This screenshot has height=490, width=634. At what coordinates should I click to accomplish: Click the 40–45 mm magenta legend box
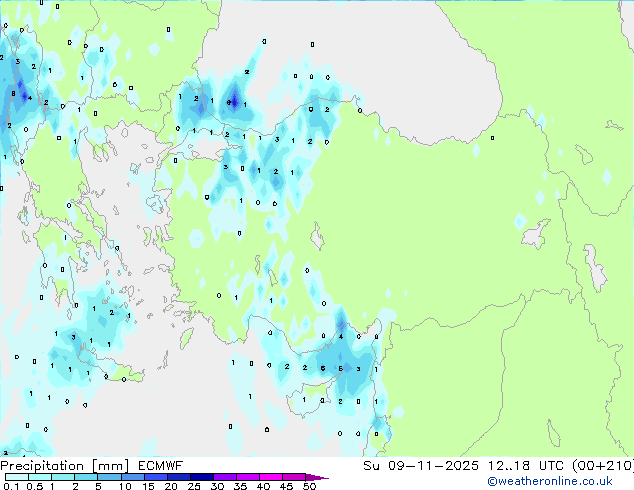click(x=271, y=477)
